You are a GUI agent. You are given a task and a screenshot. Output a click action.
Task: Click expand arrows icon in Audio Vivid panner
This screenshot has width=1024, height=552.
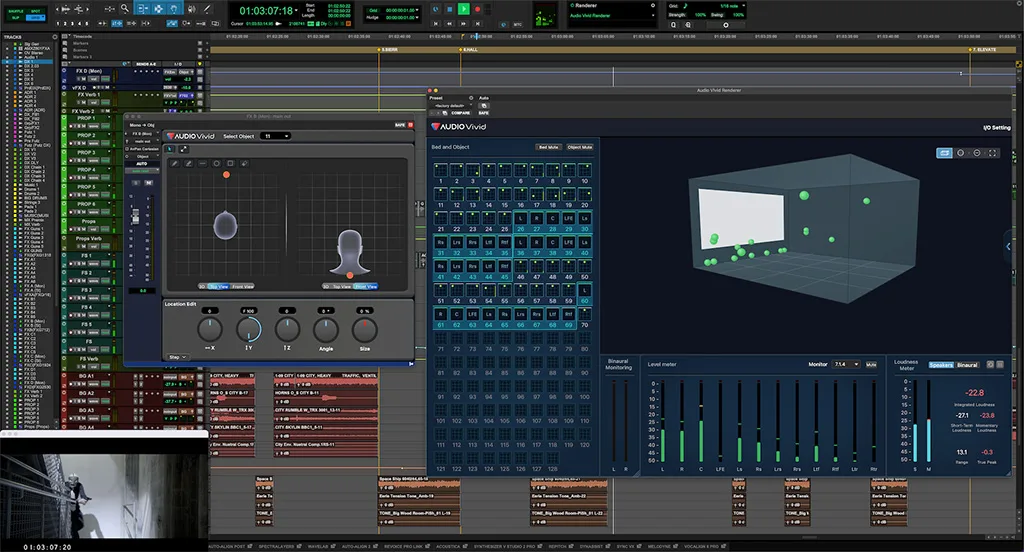pos(184,149)
